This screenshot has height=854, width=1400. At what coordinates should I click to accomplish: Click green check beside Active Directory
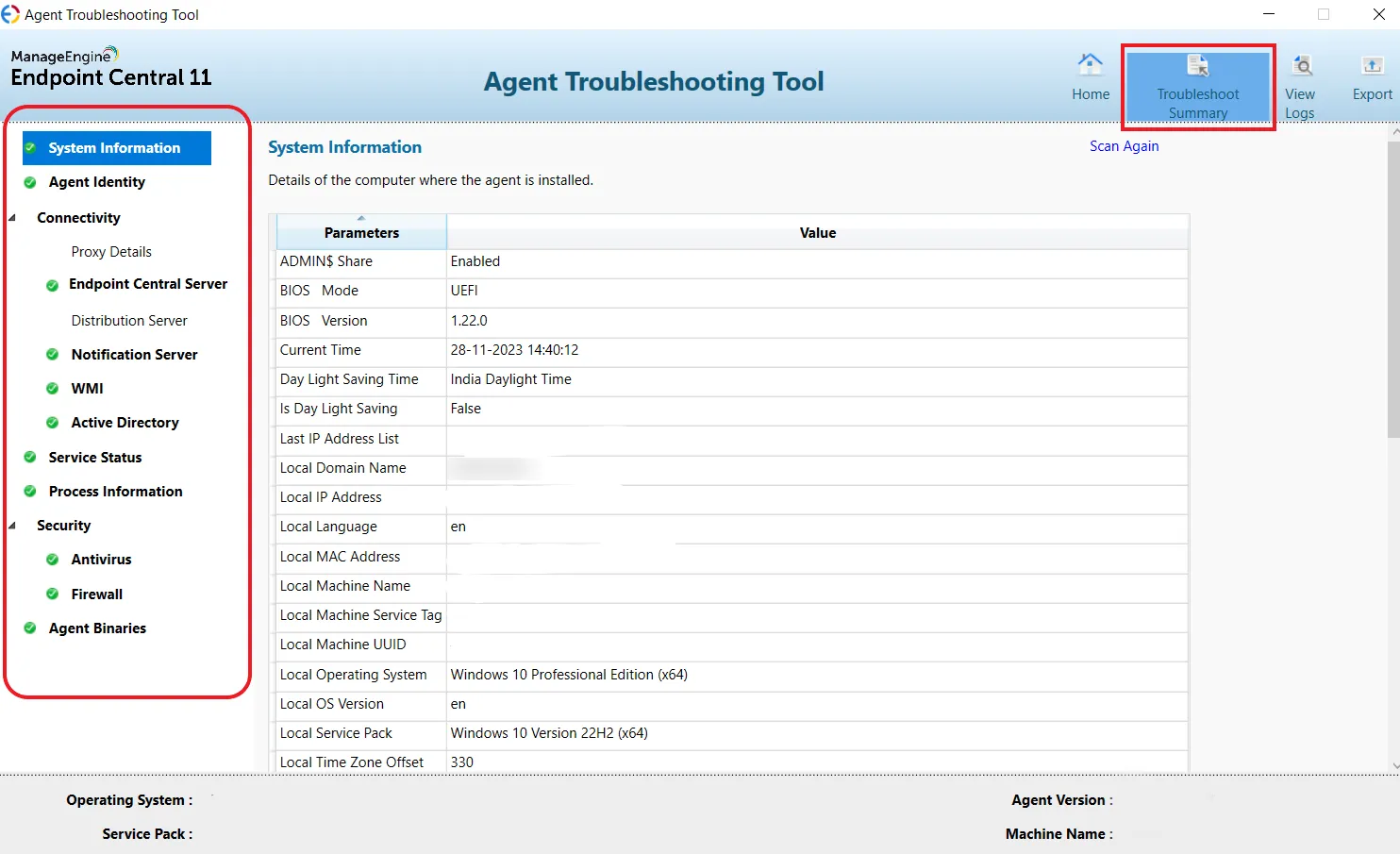[53, 423]
